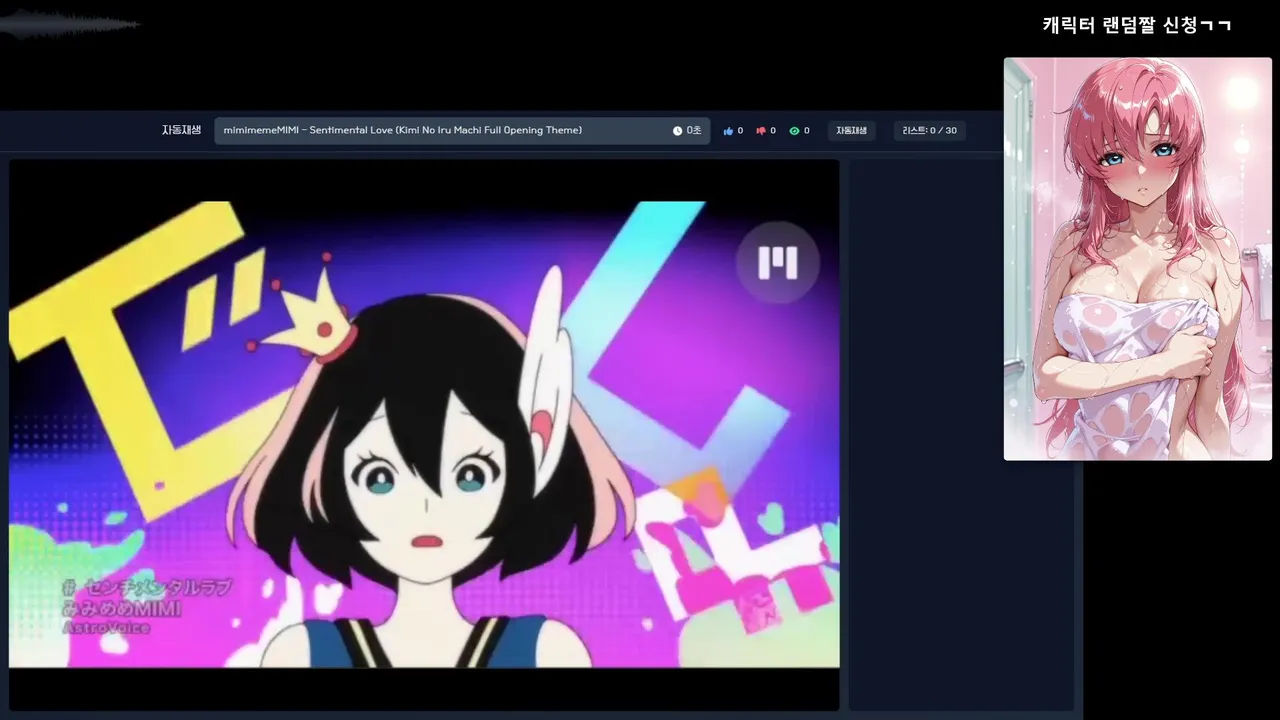
Task: Click the thumbs-up like icon
Action: pyautogui.click(x=728, y=131)
